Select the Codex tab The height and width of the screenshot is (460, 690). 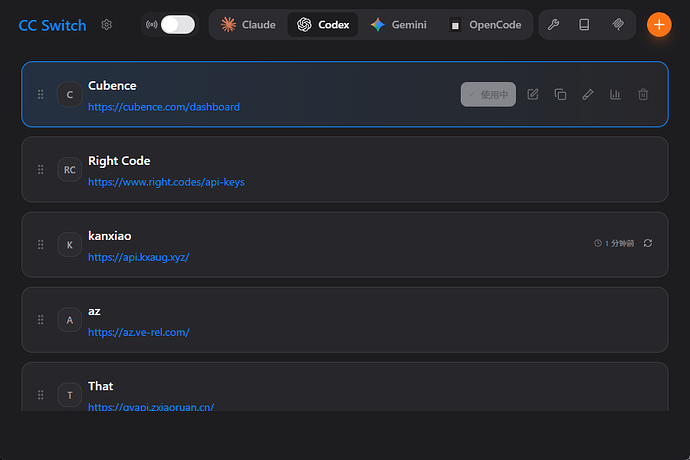pyautogui.click(x=323, y=25)
